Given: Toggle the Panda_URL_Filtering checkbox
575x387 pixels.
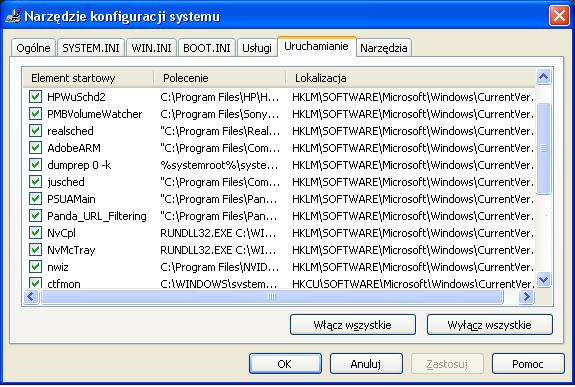Looking at the screenshot, I should [35, 215].
